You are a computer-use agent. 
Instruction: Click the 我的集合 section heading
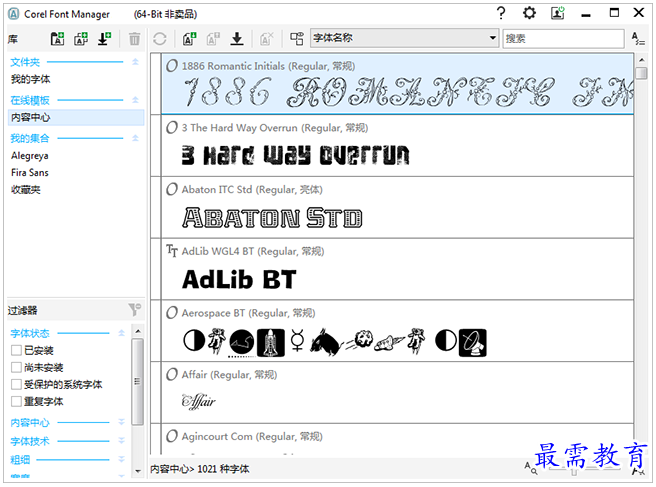(30, 138)
